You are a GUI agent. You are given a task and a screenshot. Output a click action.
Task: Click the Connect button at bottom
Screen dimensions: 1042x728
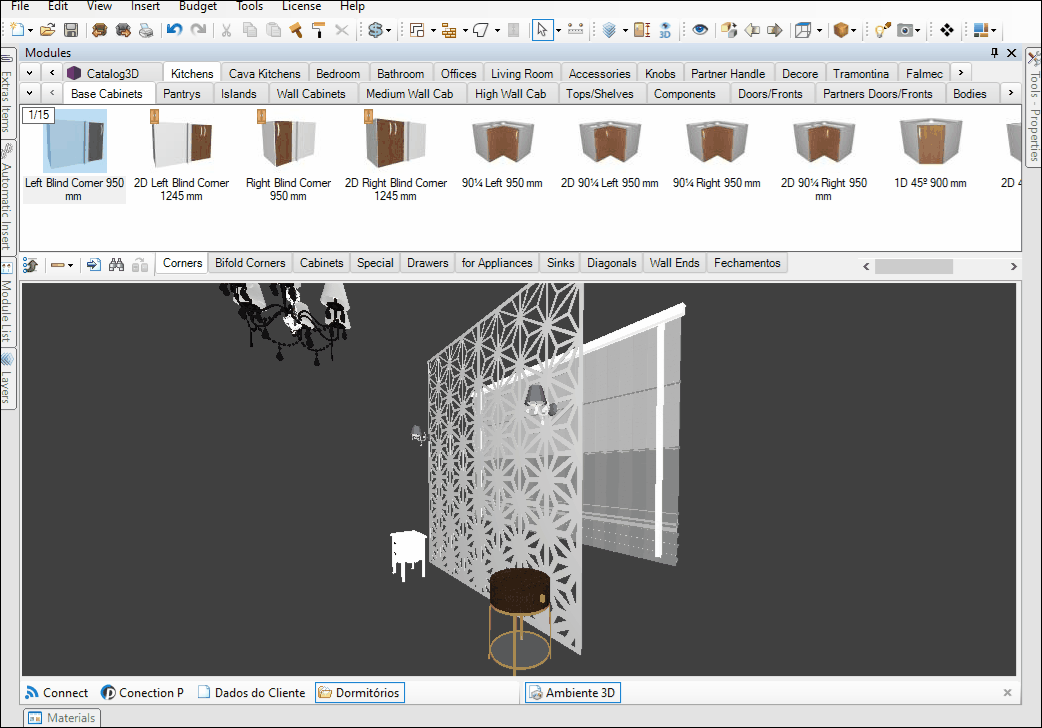click(x=56, y=692)
